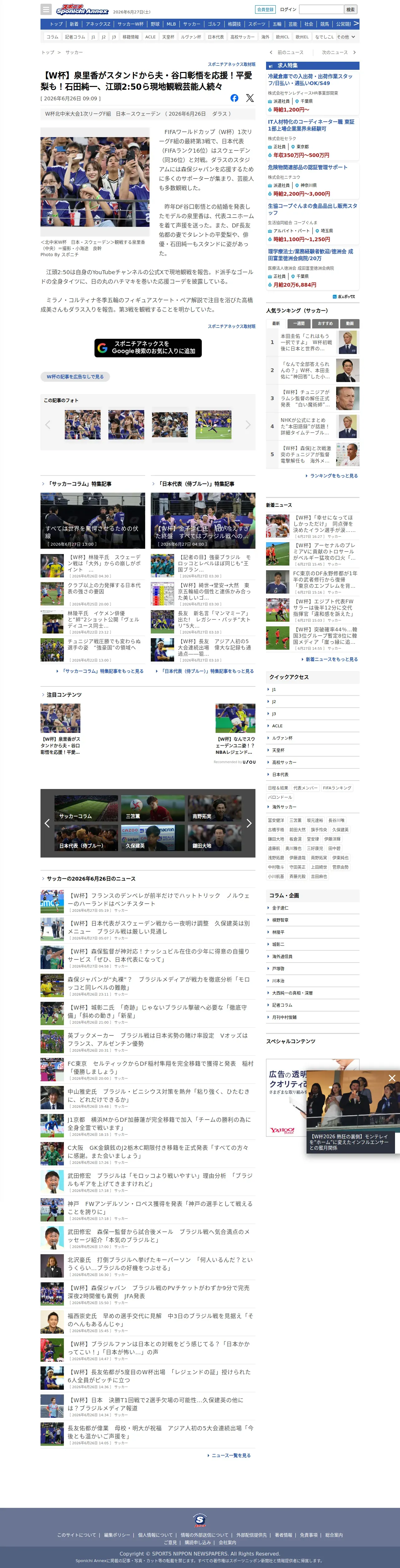Open main article photo of fans

pos(95,182)
